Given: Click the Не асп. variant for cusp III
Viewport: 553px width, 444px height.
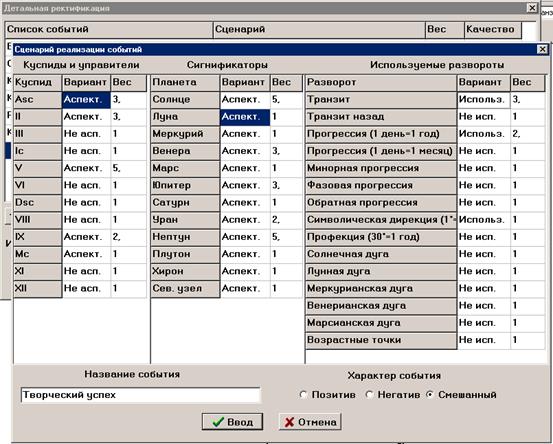Looking at the screenshot, I should click(x=86, y=134).
